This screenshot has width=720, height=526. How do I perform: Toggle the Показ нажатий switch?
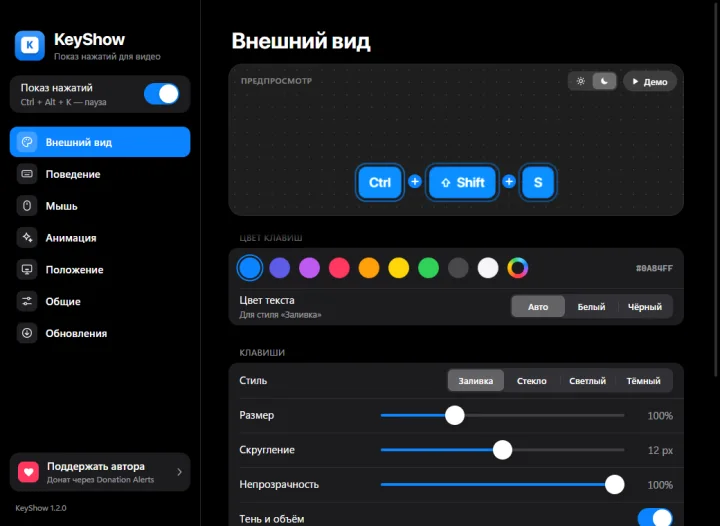tap(161, 94)
